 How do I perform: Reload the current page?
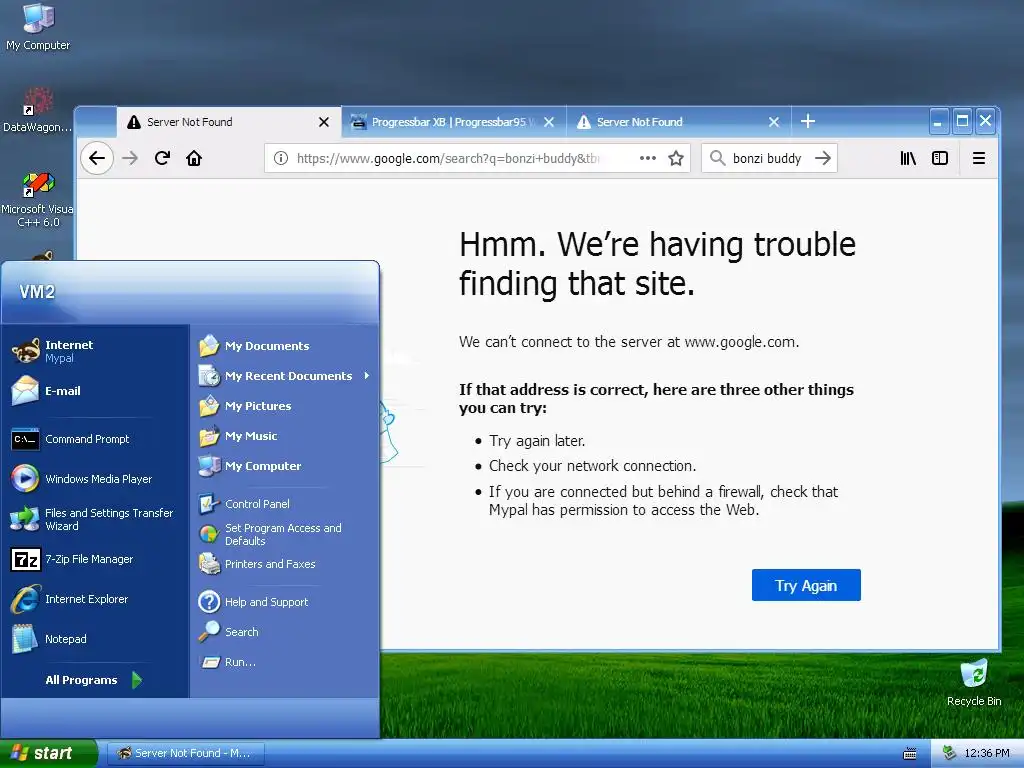pyautogui.click(x=162, y=158)
